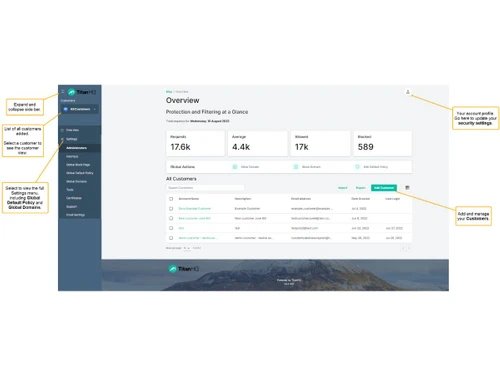500x375 pixels.
Task: Open Email Settings in the sidebar
Action: [75, 215]
